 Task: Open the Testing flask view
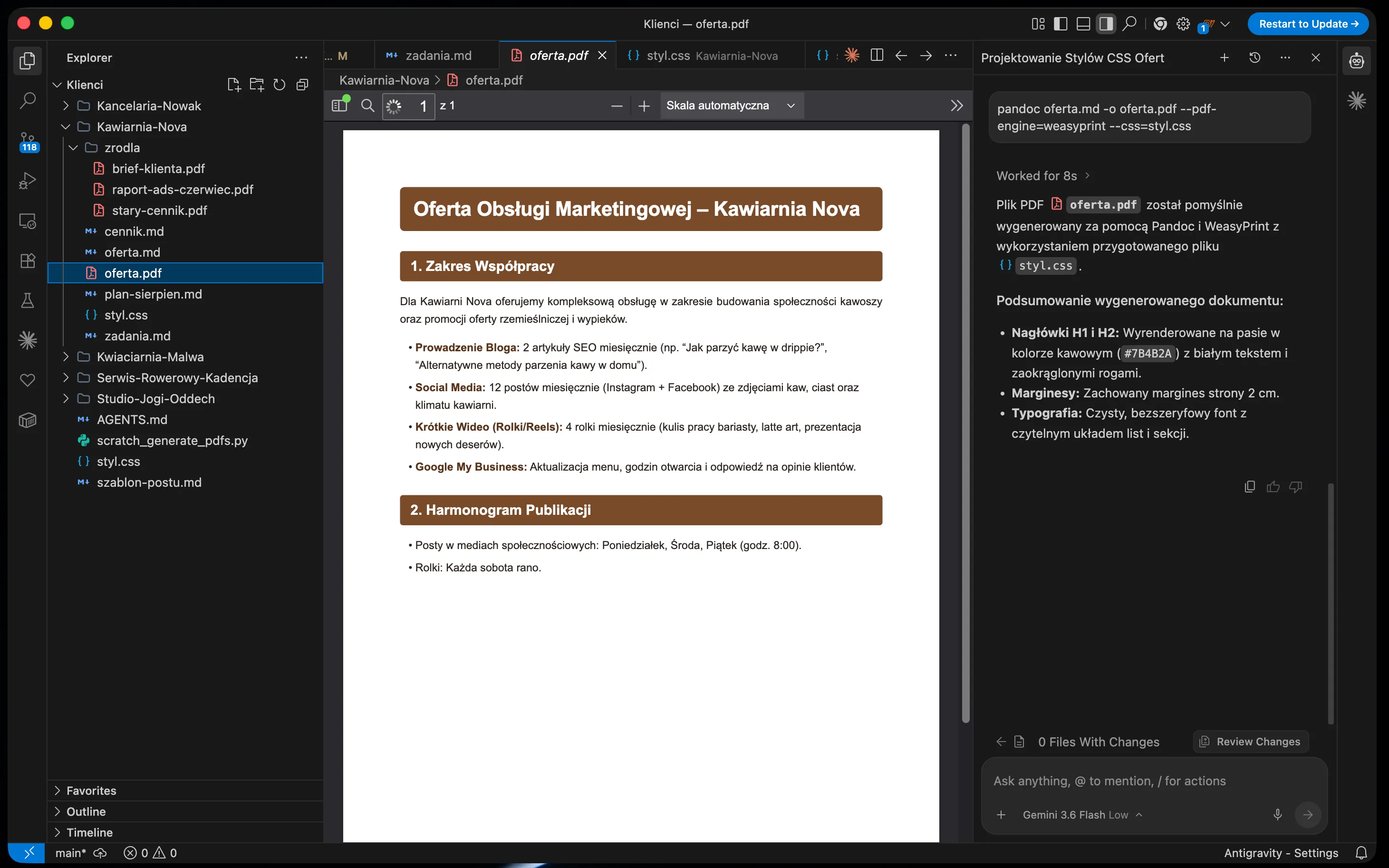[x=27, y=300]
